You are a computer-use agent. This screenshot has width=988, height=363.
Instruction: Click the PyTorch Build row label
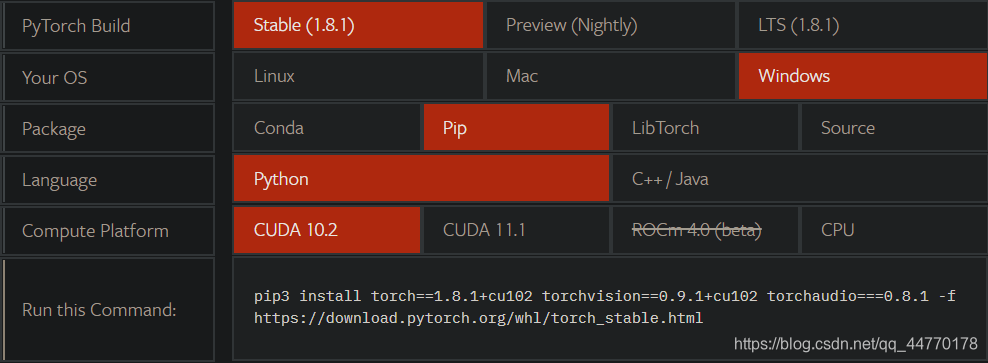coord(108,26)
